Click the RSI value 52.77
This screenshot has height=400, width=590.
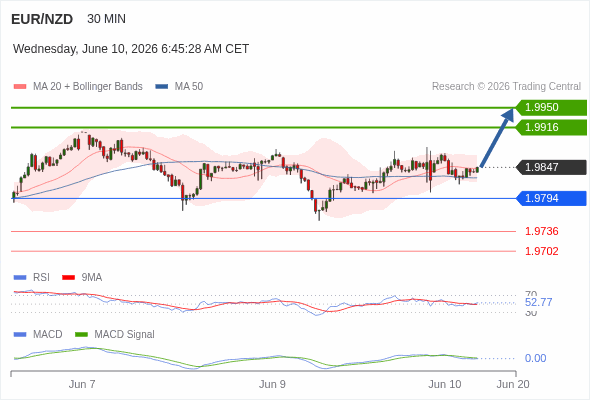click(538, 303)
